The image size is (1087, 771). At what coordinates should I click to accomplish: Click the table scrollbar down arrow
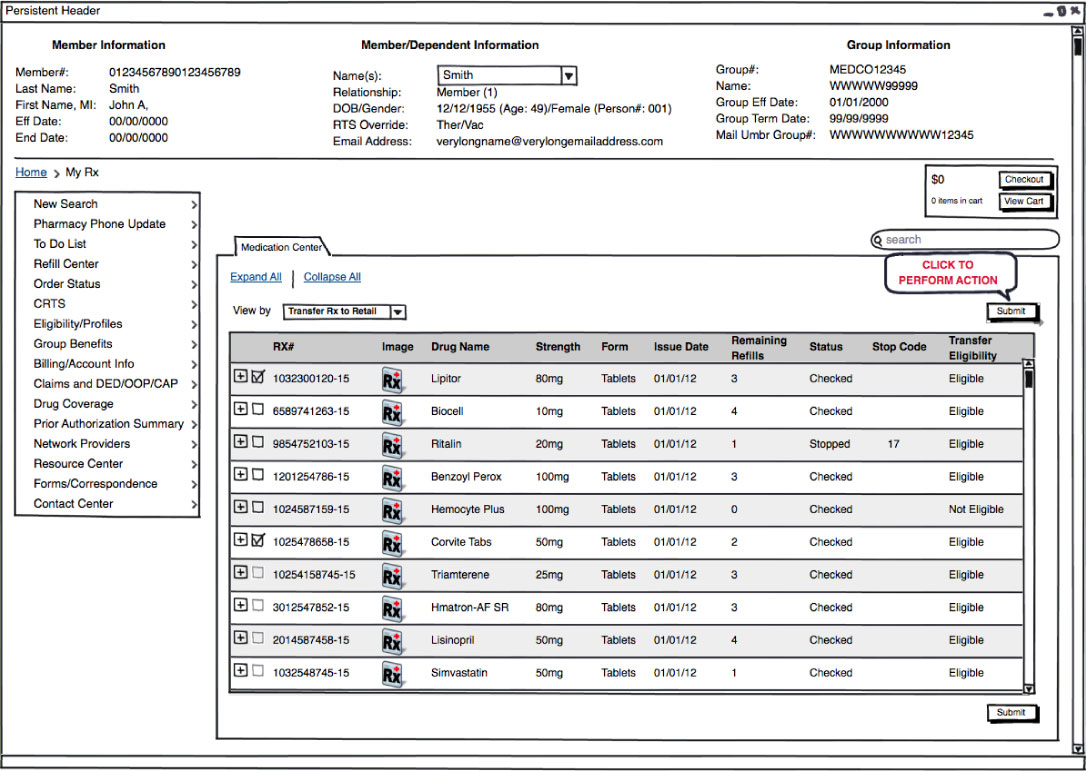[x=1029, y=688]
